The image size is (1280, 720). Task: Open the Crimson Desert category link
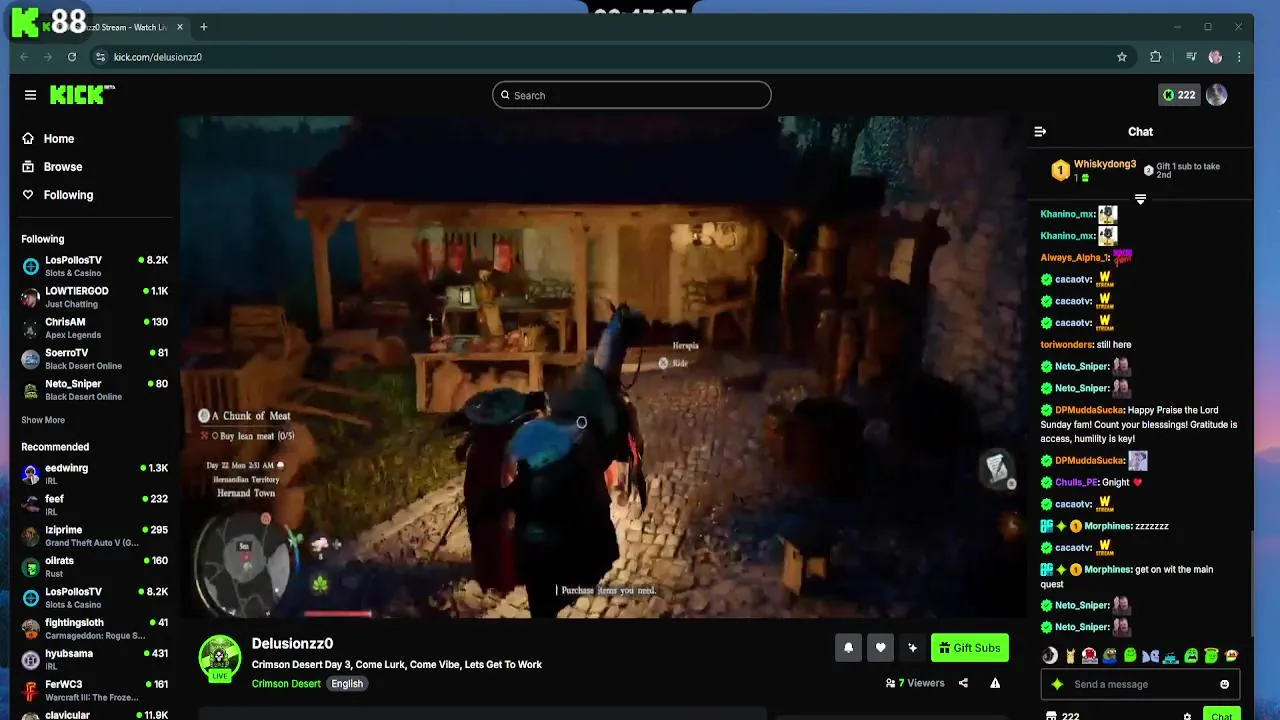(x=286, y=684)
